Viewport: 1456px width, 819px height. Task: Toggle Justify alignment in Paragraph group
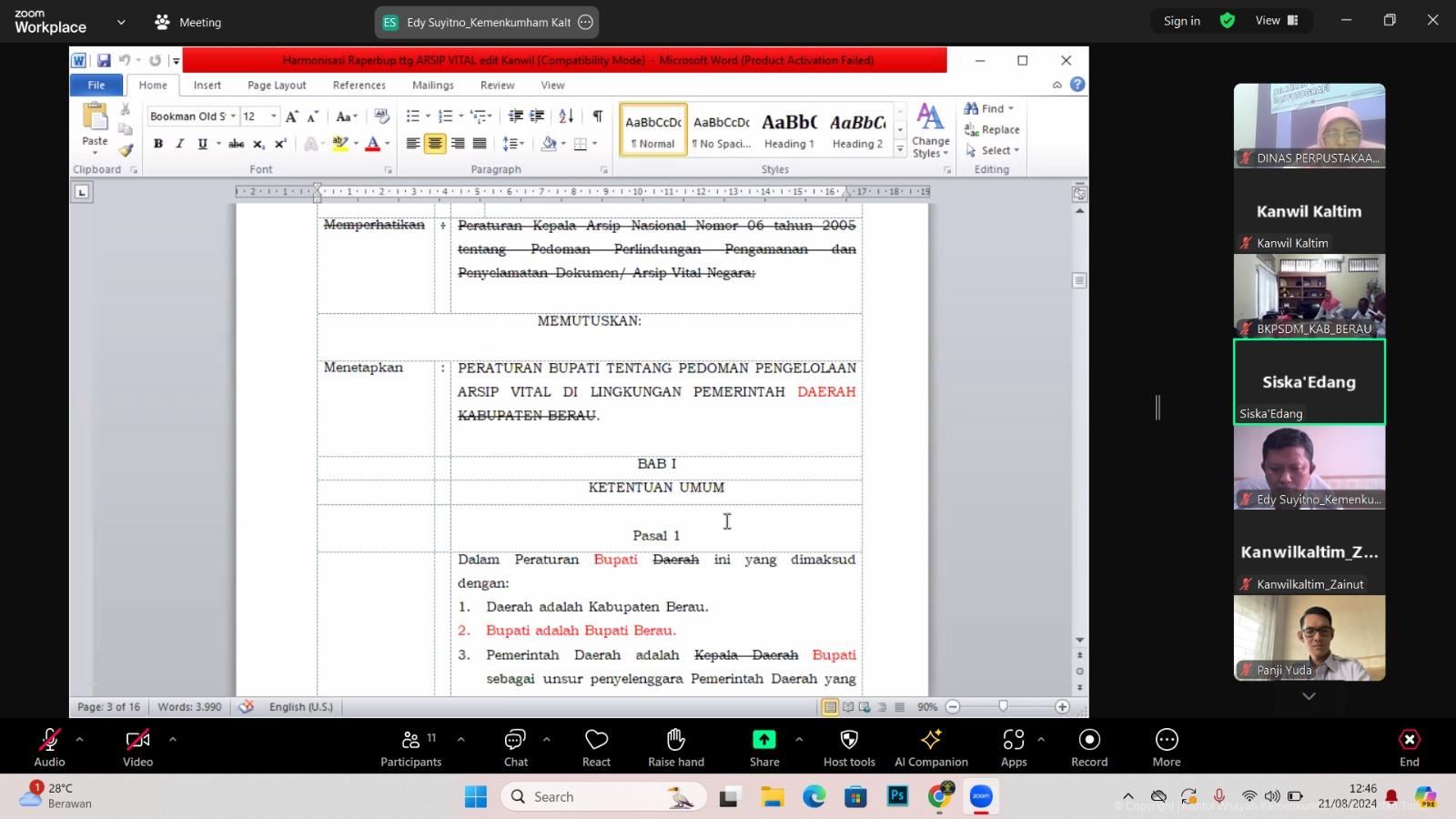(480, 144)
